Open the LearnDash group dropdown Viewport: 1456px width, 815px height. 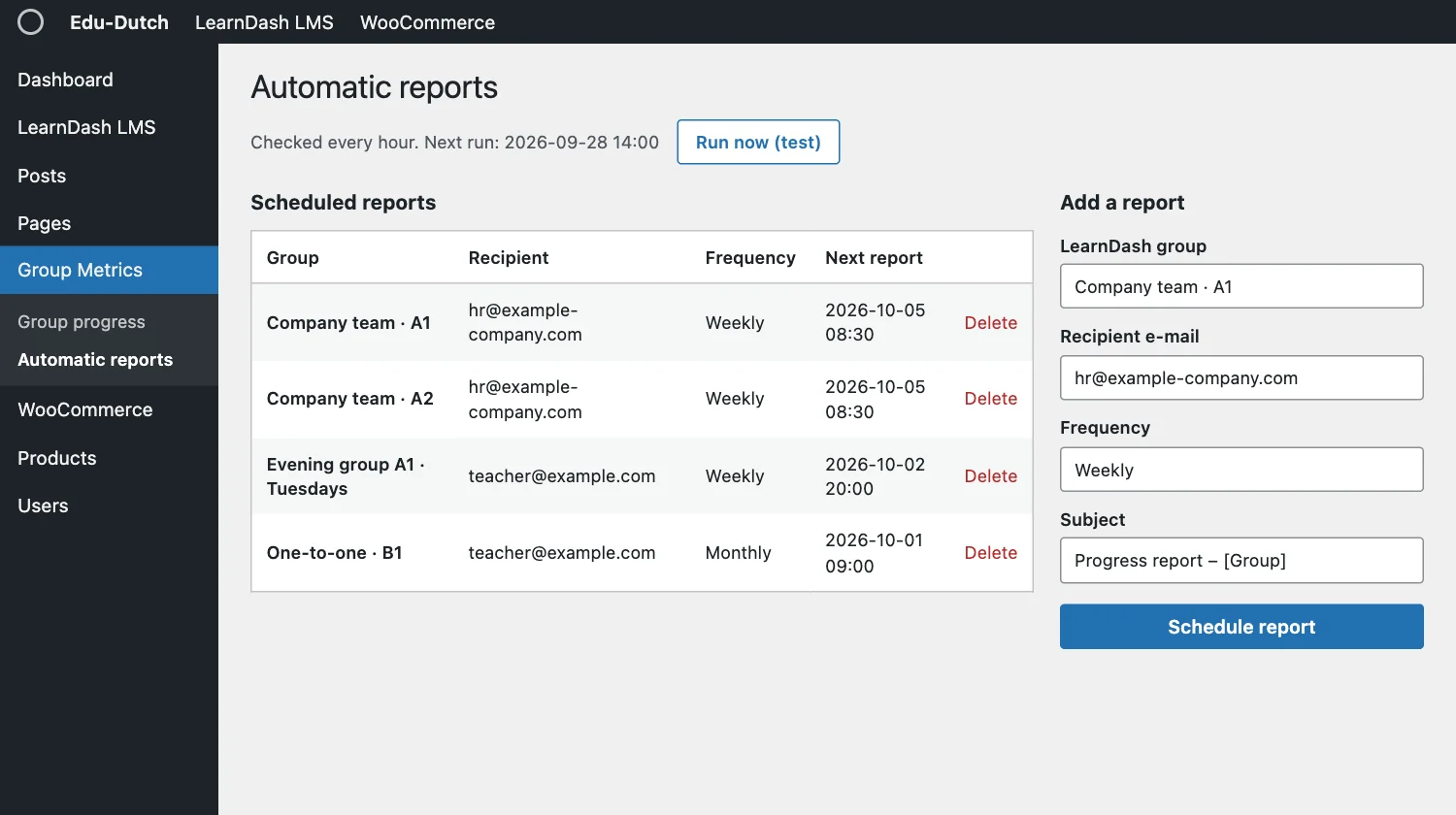click(x=1241, y=286)
